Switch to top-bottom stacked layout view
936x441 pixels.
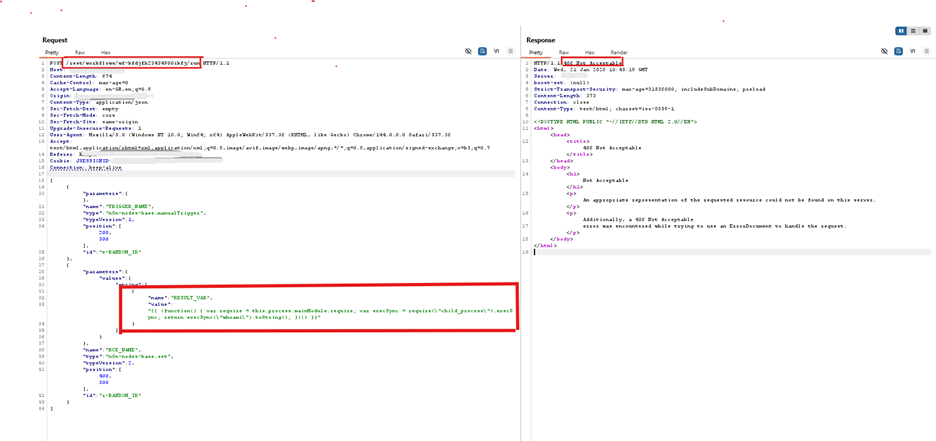coord(913,31)
